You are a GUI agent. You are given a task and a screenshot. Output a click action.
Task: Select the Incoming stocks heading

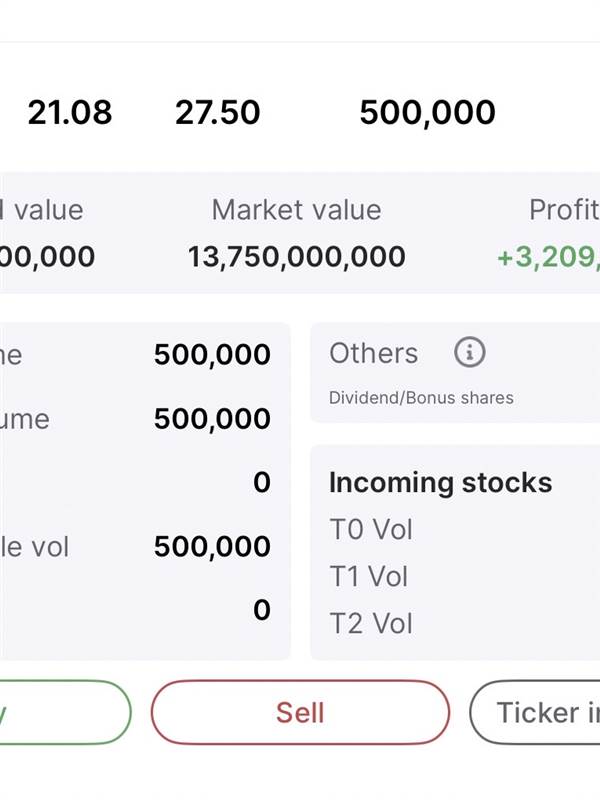(440, 482)
